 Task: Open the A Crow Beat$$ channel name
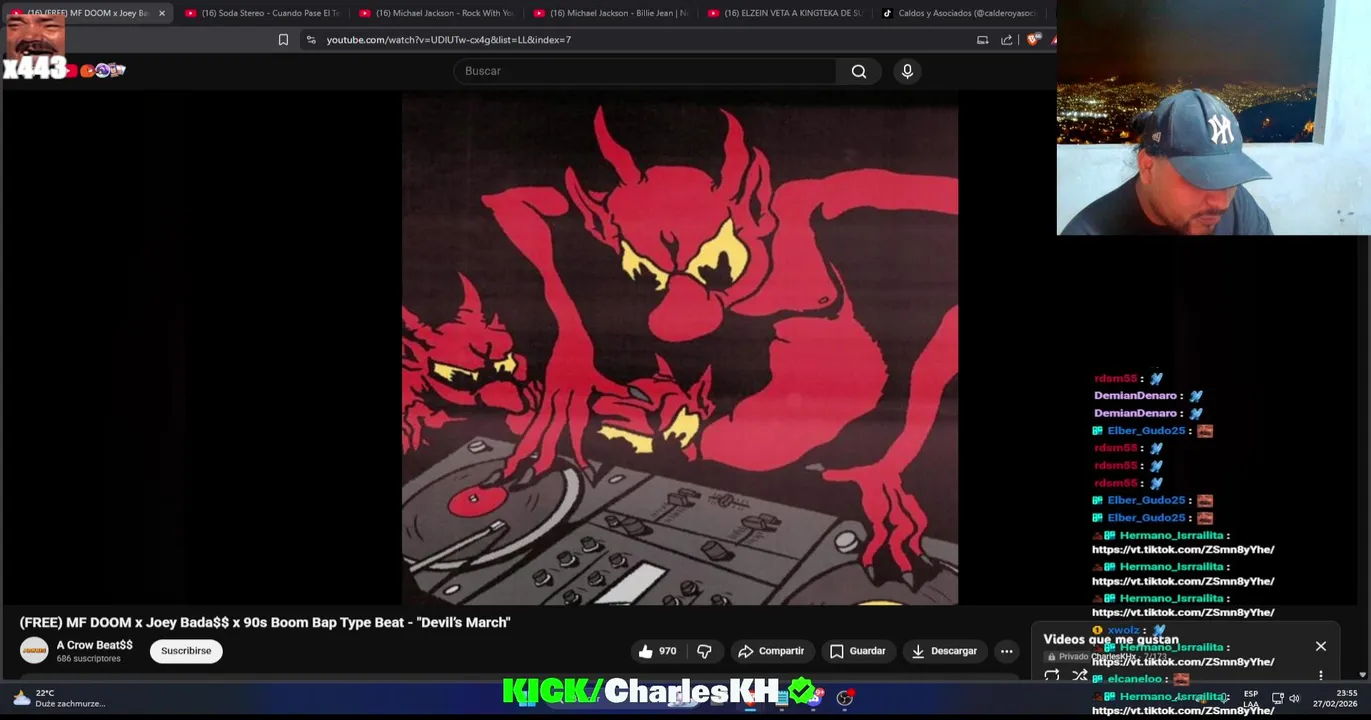click(x=94, y=645)
